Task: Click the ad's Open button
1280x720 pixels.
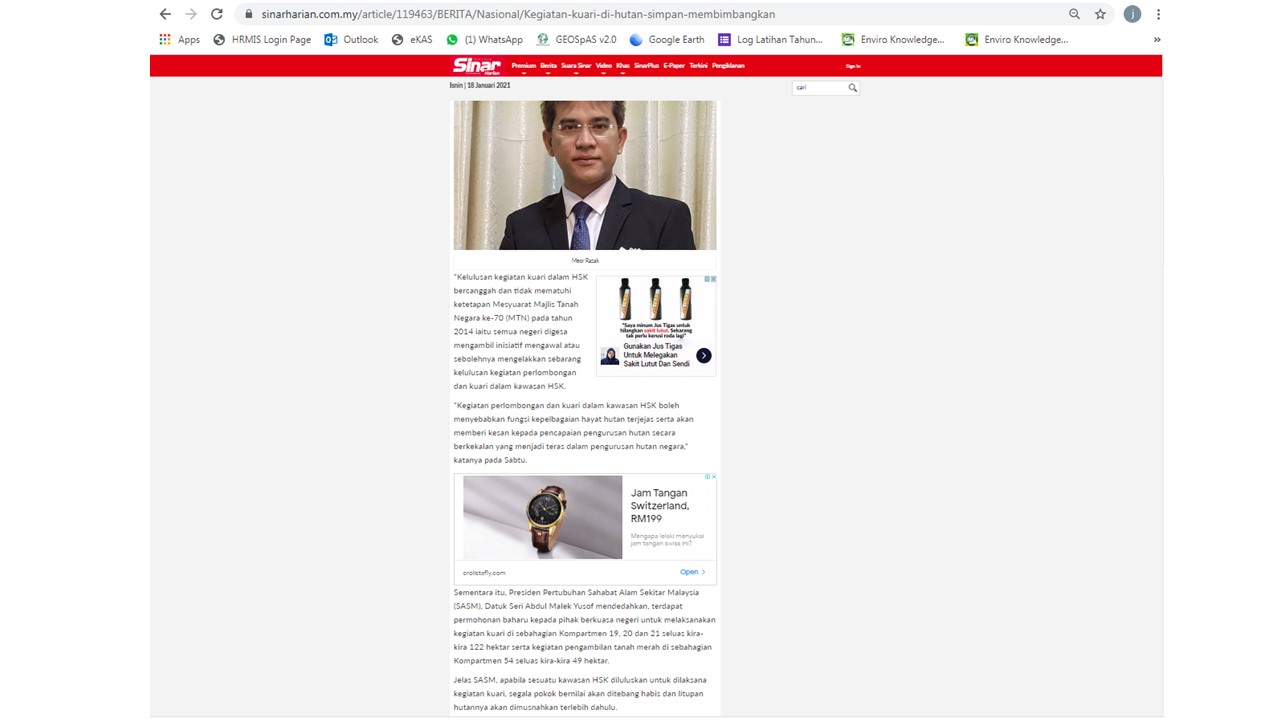Action: [693, 572]
